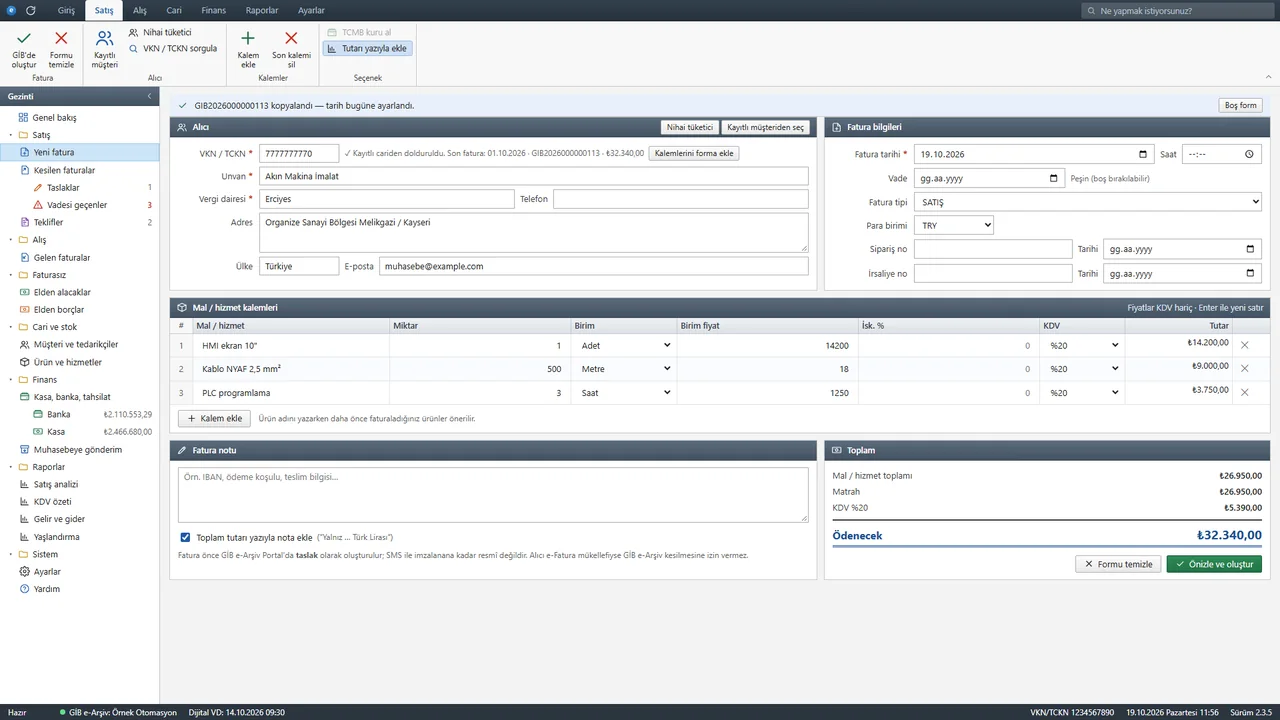Viewport: 1280px width, 720px height.
Task: Delete the PLC programlama row with X icon
Action: (x=1245, y=393)
